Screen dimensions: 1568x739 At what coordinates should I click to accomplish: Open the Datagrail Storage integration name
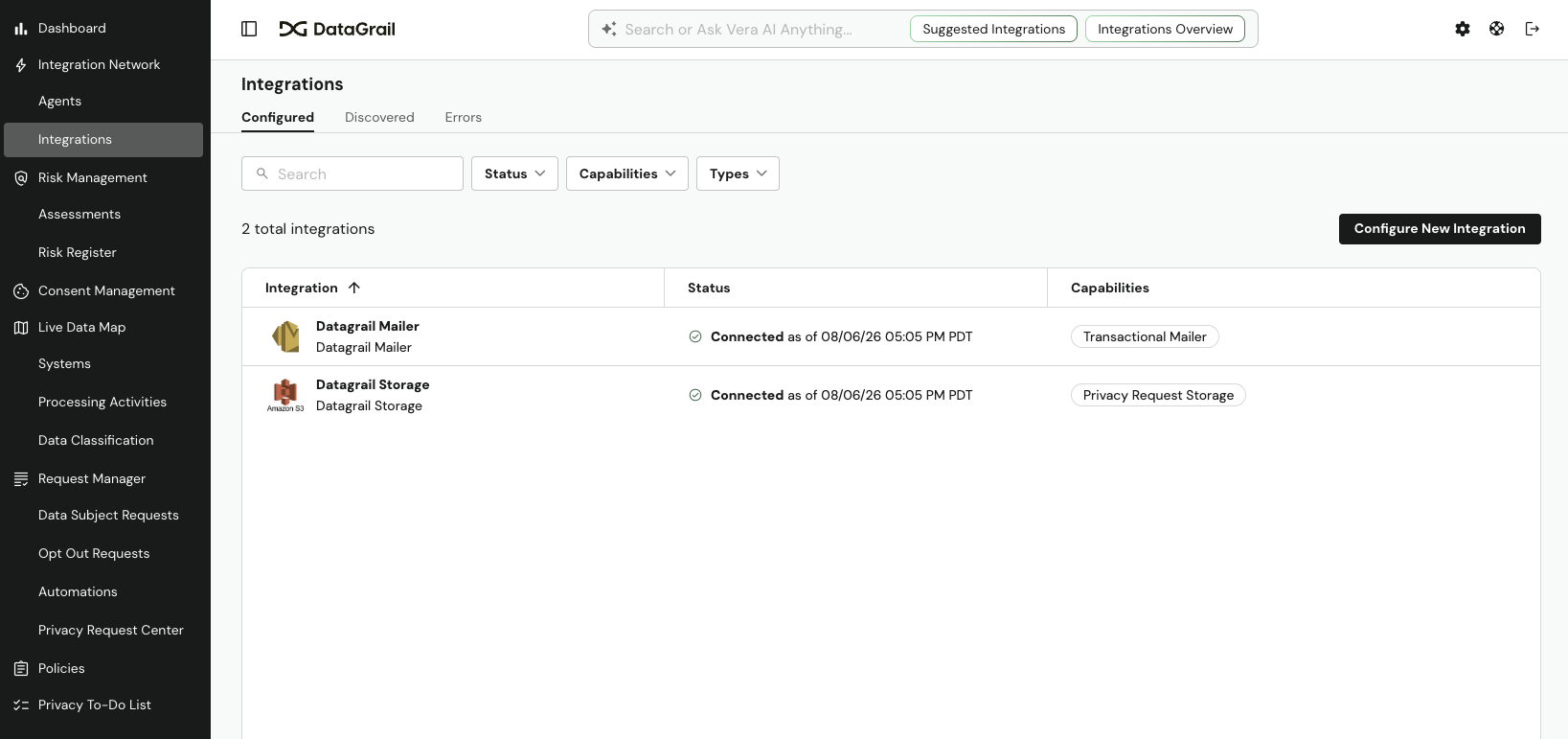point(373,384)
